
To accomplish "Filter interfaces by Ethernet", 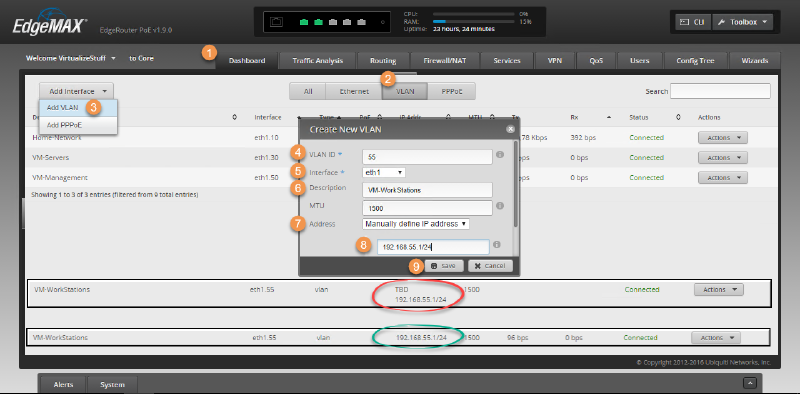I will click(x=354, y=91).
